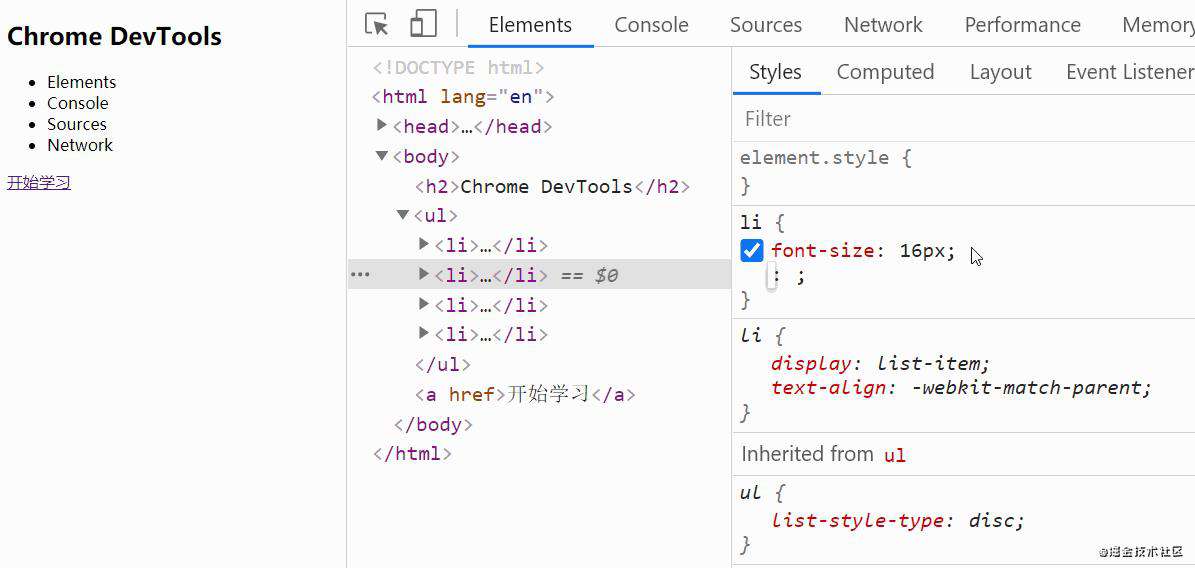
Task: Expand the first li node
Action: (x=424, y=244)
